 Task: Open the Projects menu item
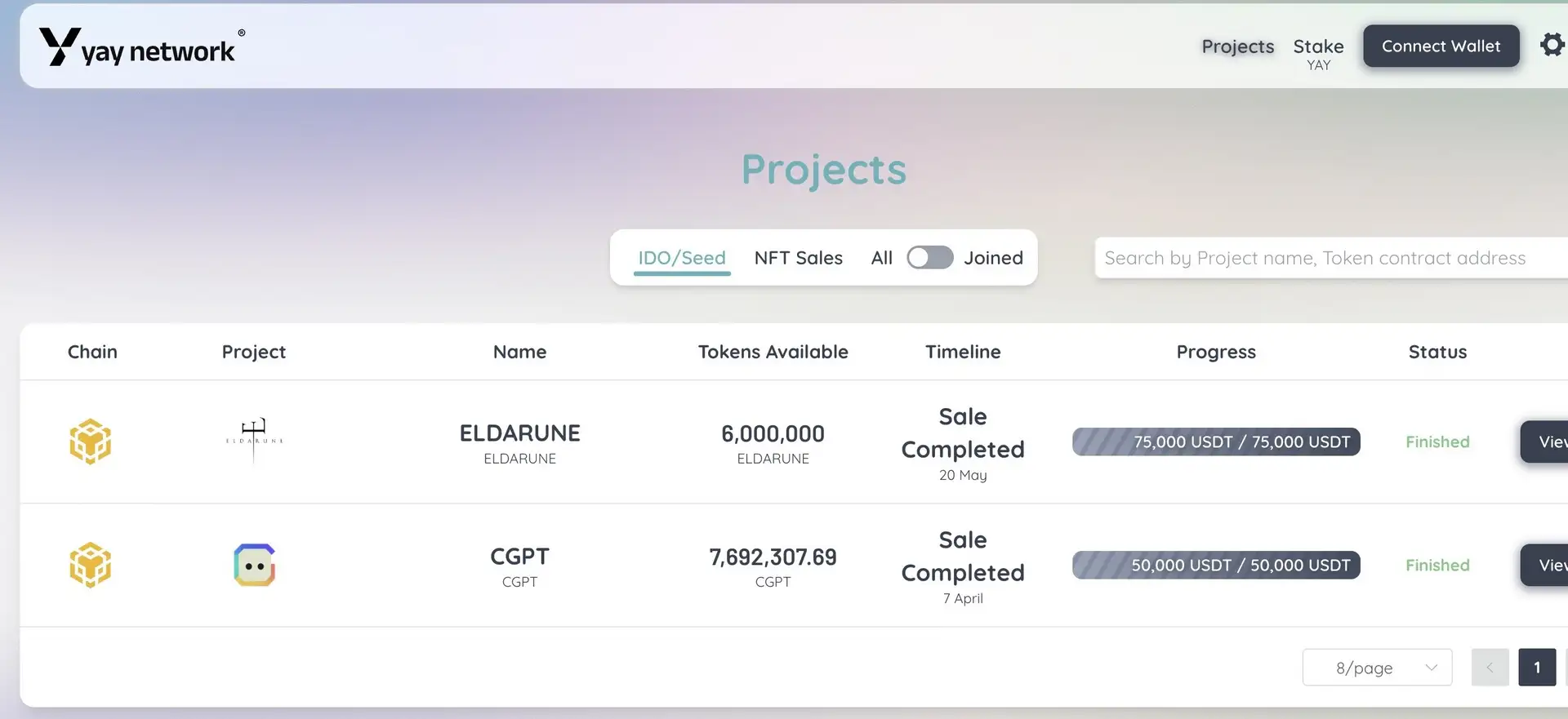tap(1237, 47)
